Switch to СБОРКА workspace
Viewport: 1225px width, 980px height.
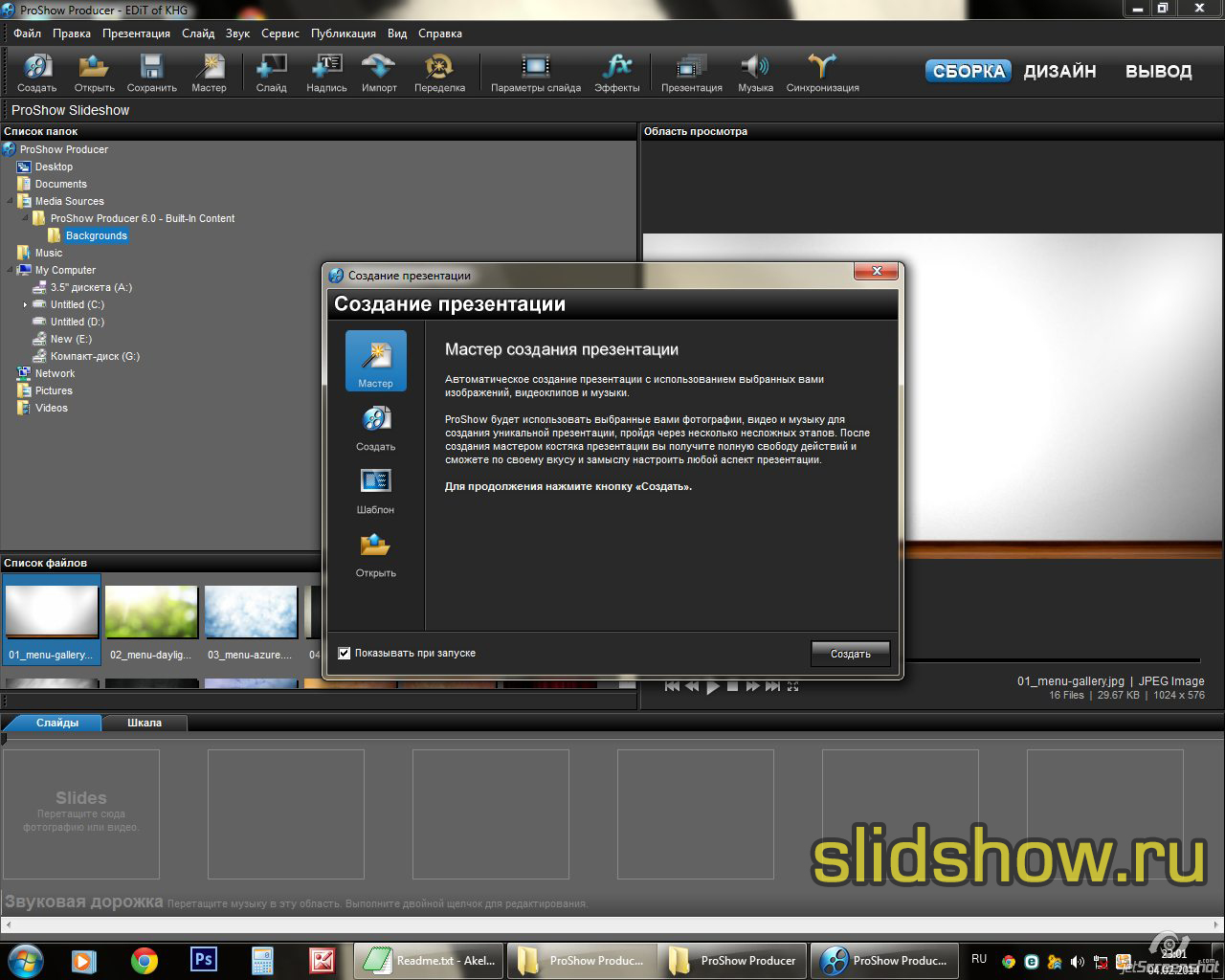coord(969,71)
